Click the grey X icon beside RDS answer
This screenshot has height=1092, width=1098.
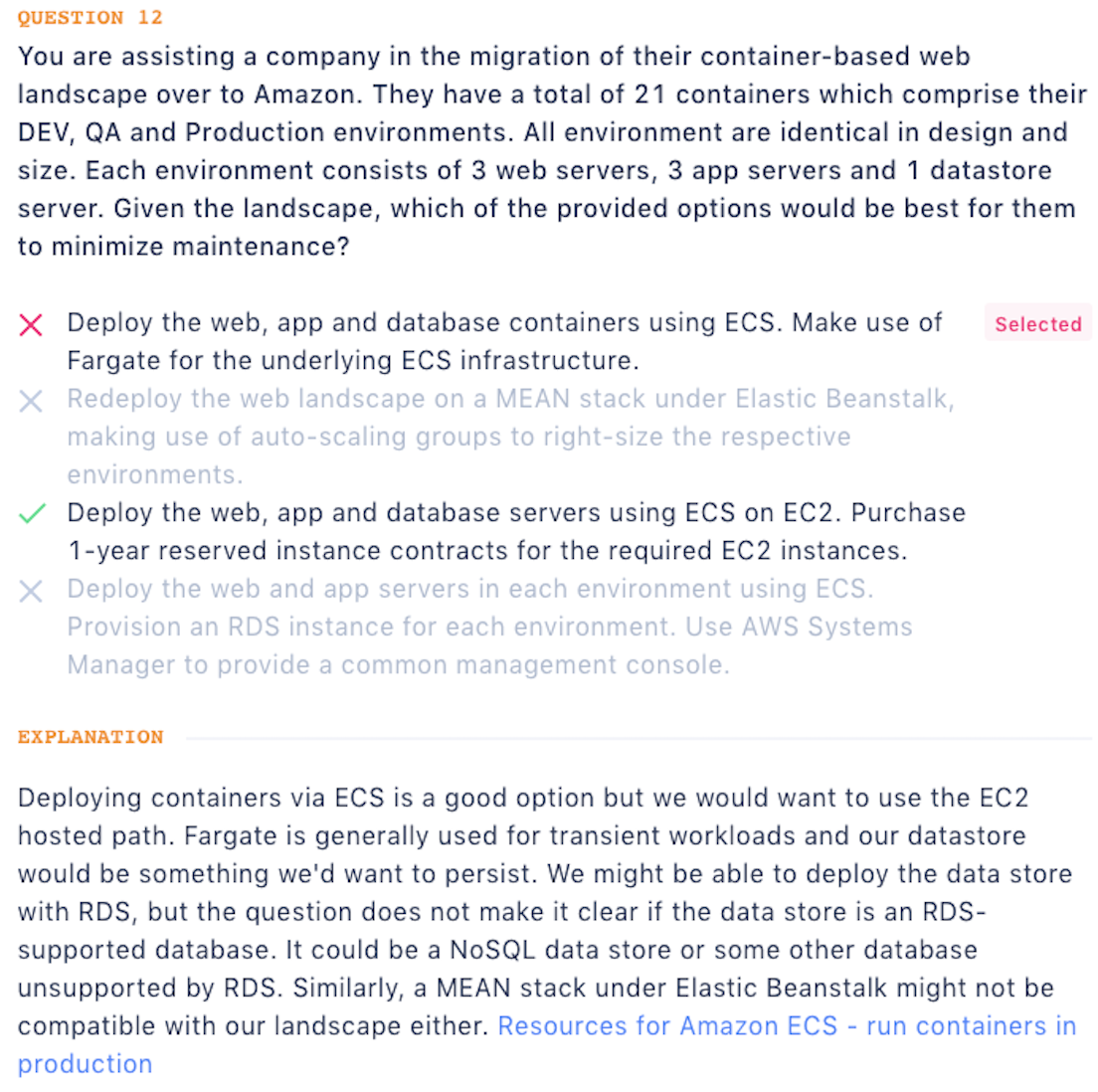coord(31,591)
